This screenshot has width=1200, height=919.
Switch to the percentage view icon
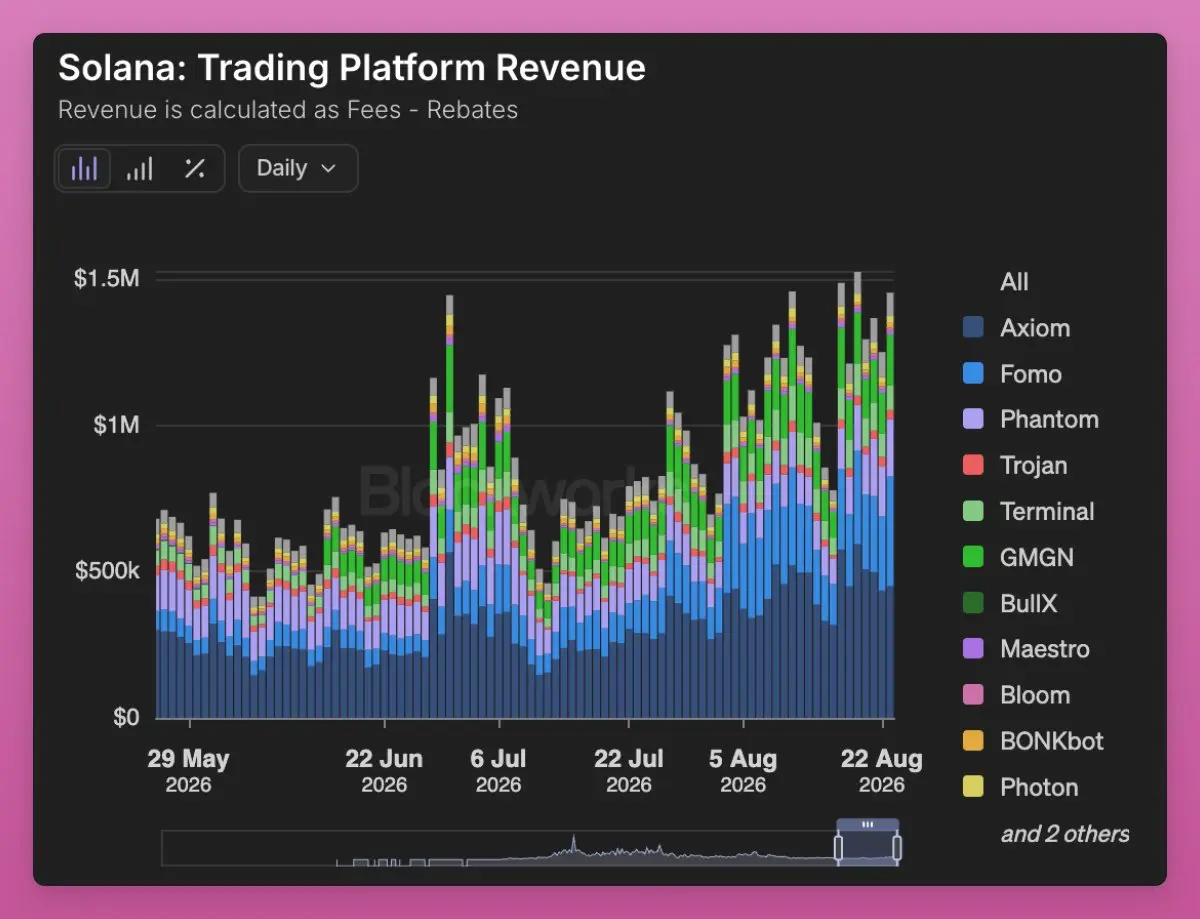pos(194,168)
